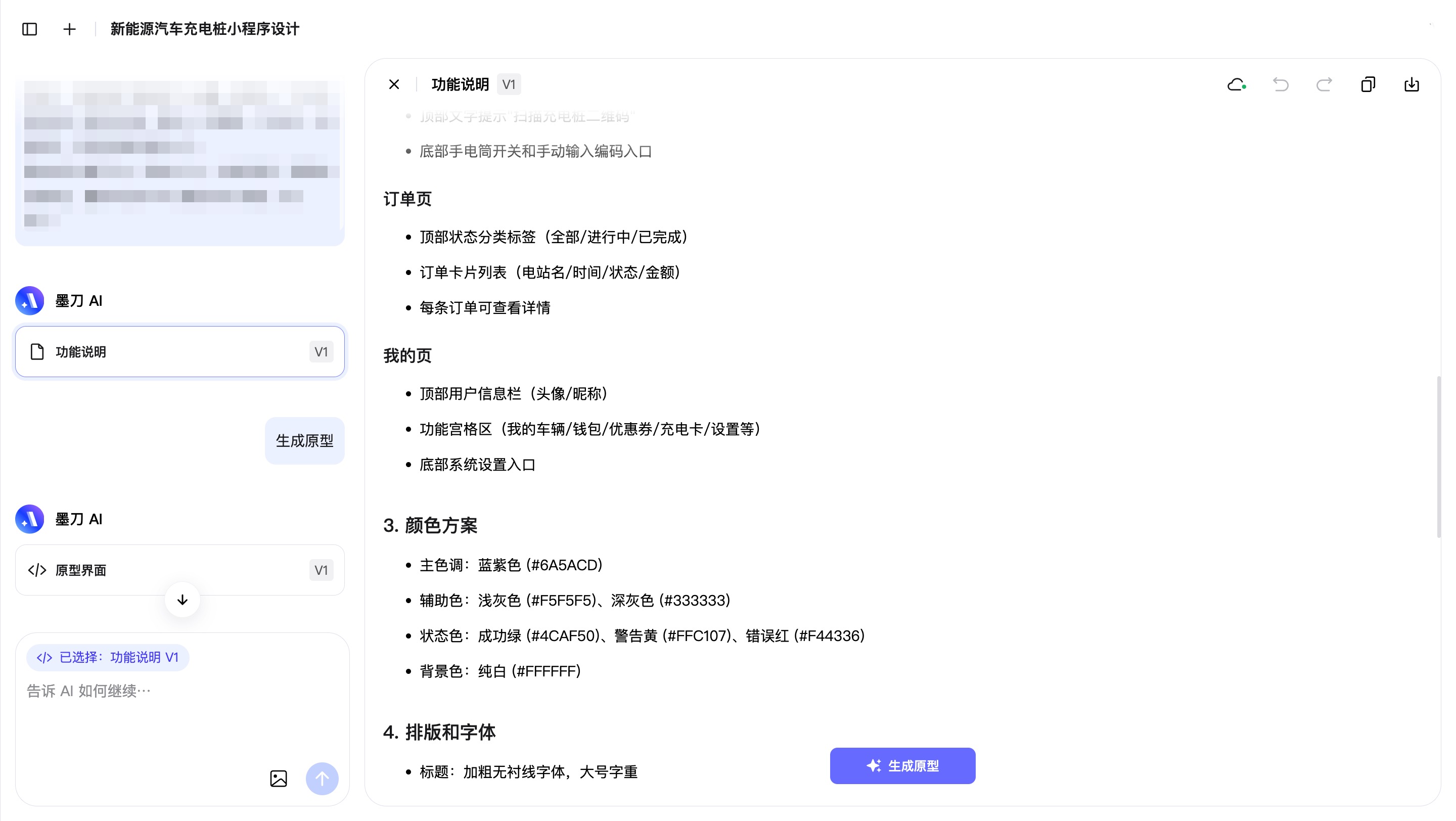The height and width of the screenshot is (821, 1456).
Task: Click the V1 version badge in document header
Action: (509, 85)
